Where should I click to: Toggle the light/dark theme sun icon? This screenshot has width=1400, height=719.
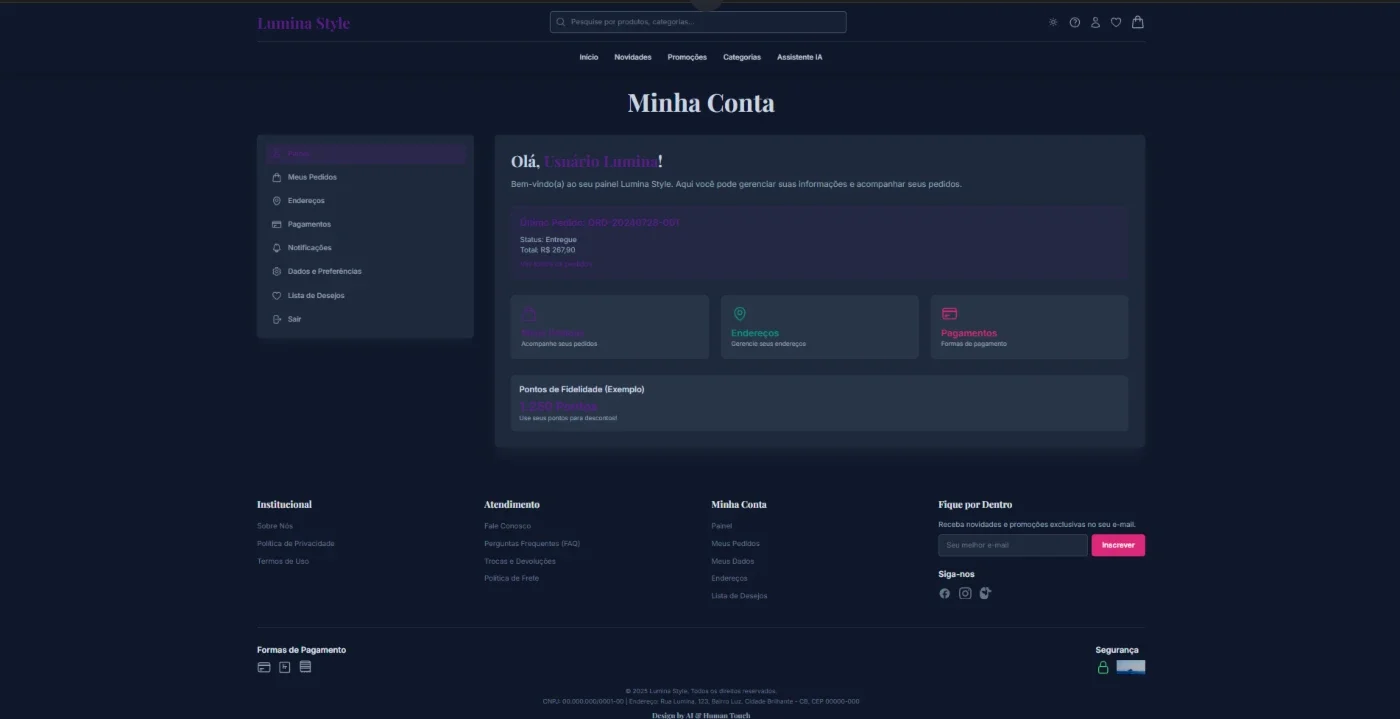click(x=1053, y=22)
